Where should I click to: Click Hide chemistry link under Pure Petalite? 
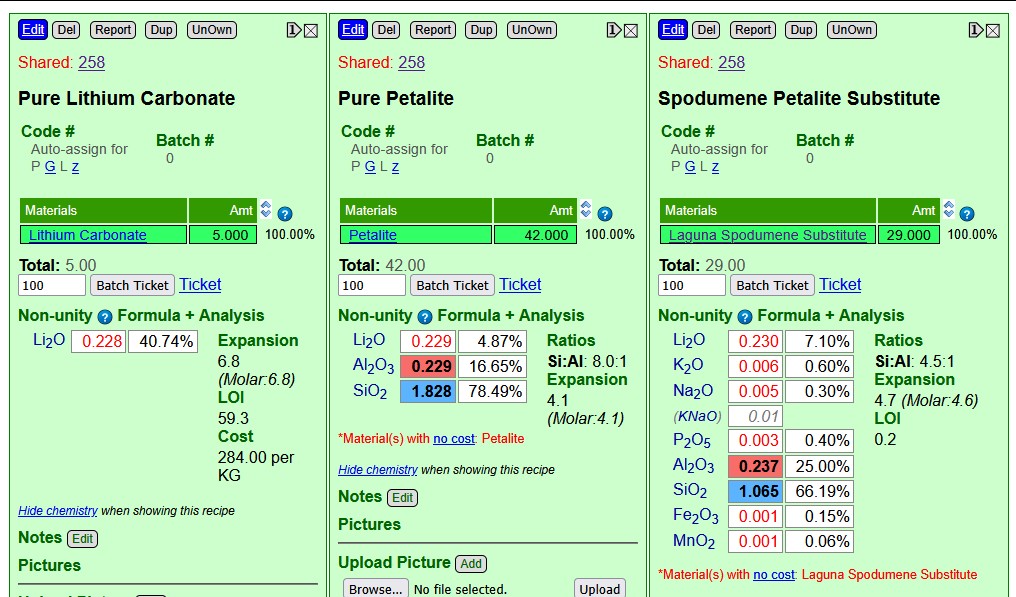tap(378, 470)
